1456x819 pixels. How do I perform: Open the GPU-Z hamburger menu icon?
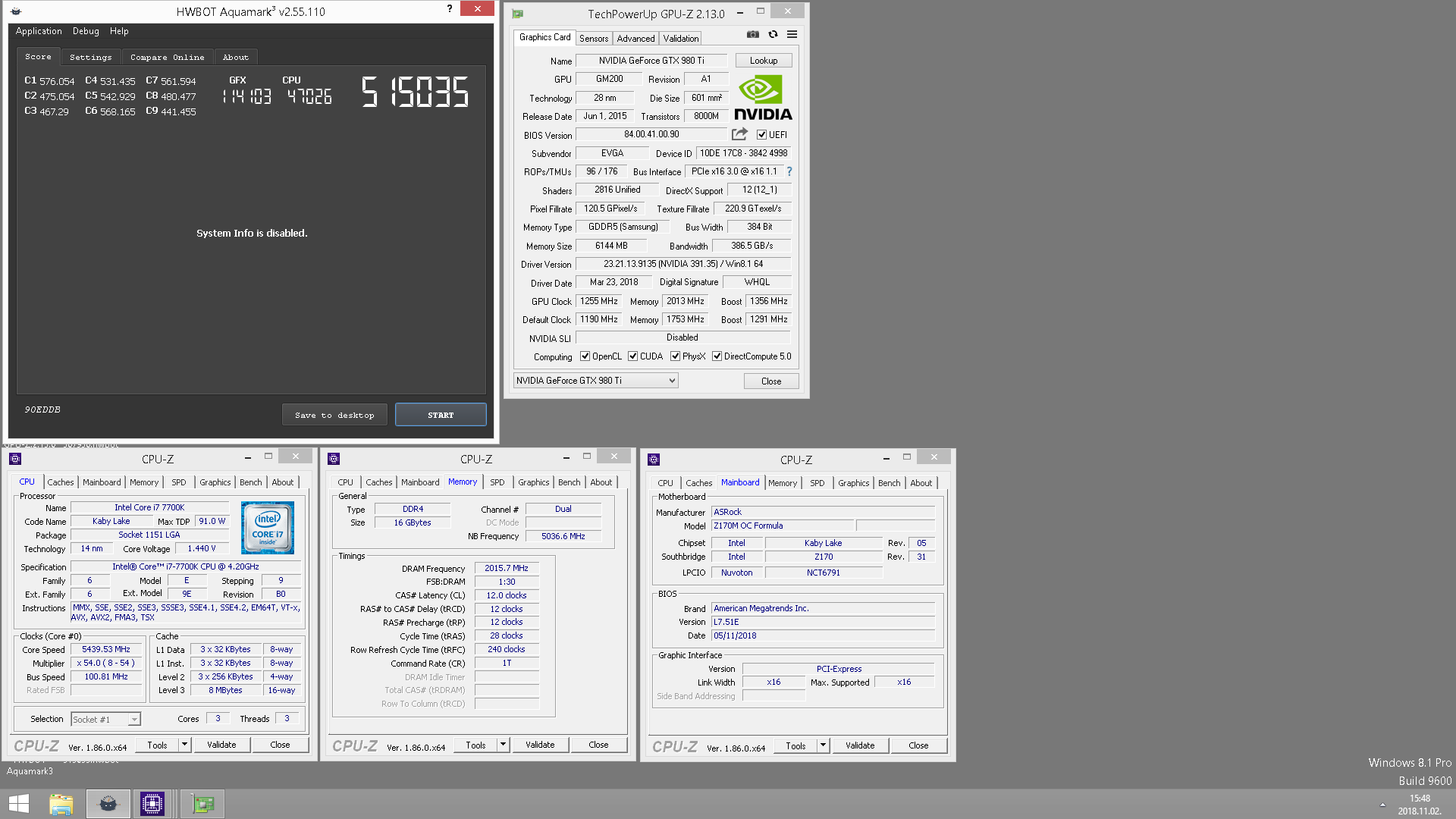click(792, 34)
